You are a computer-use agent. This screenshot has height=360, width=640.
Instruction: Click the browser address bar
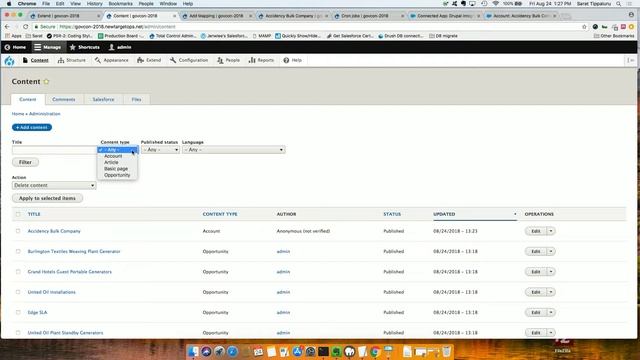point(306,27)
